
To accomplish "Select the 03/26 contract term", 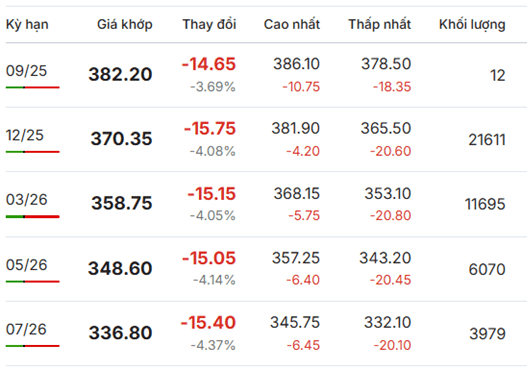I will 27,200.
